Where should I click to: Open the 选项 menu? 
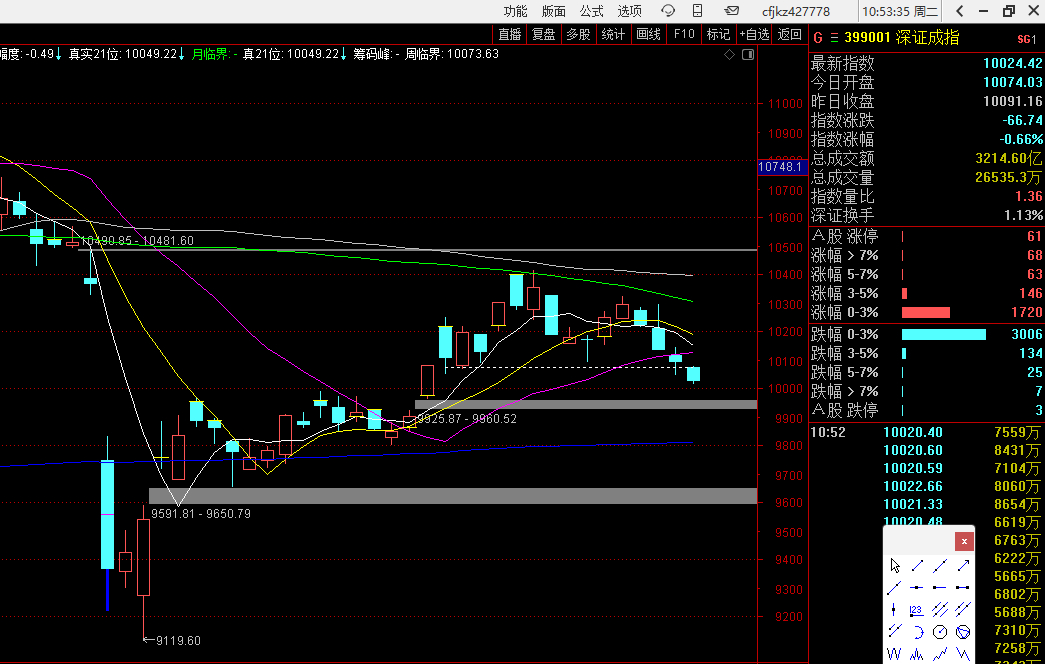point(629,11)
